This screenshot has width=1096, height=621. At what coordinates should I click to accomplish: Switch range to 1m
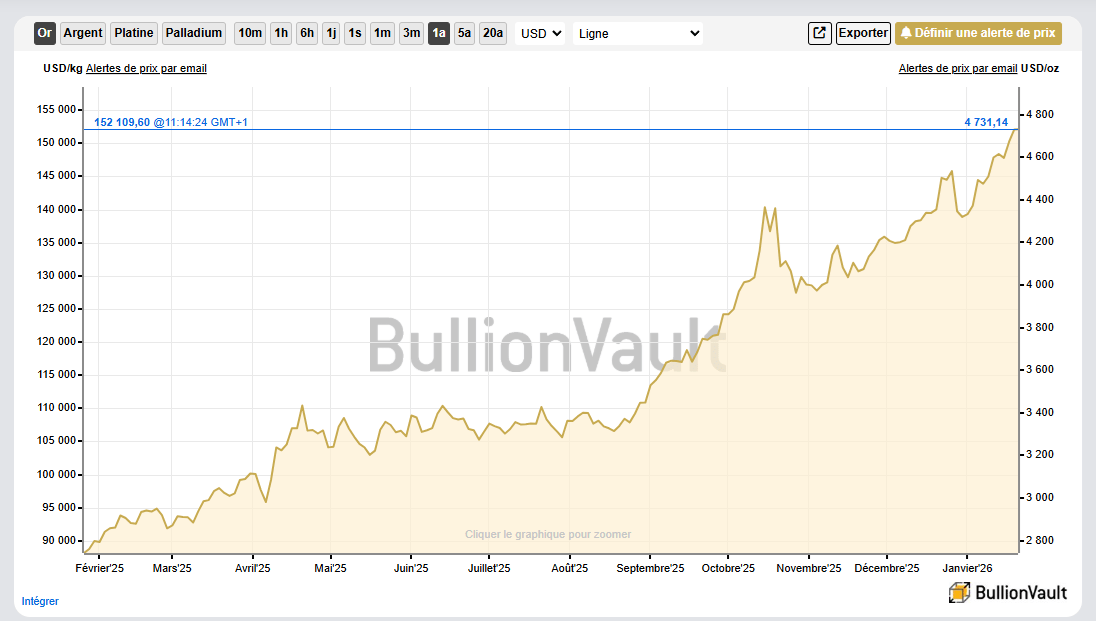coord(382,33)
